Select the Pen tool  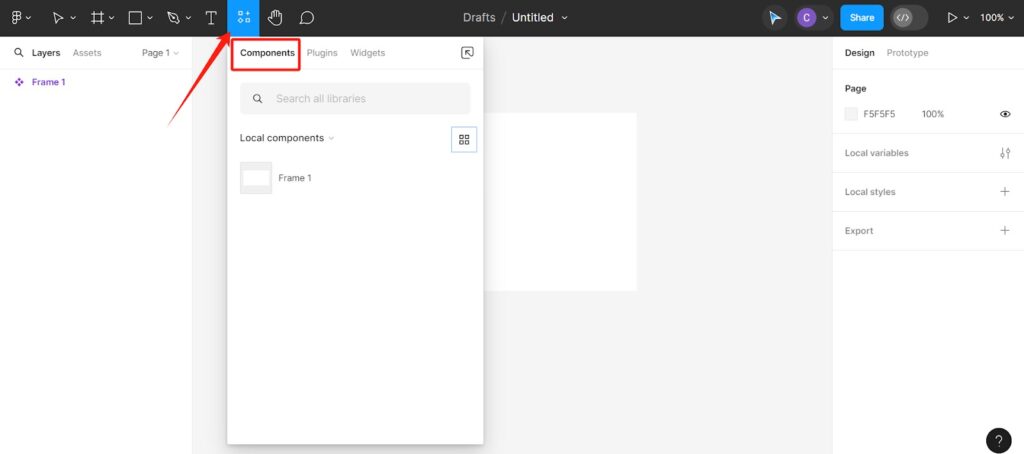pos(173,18)
